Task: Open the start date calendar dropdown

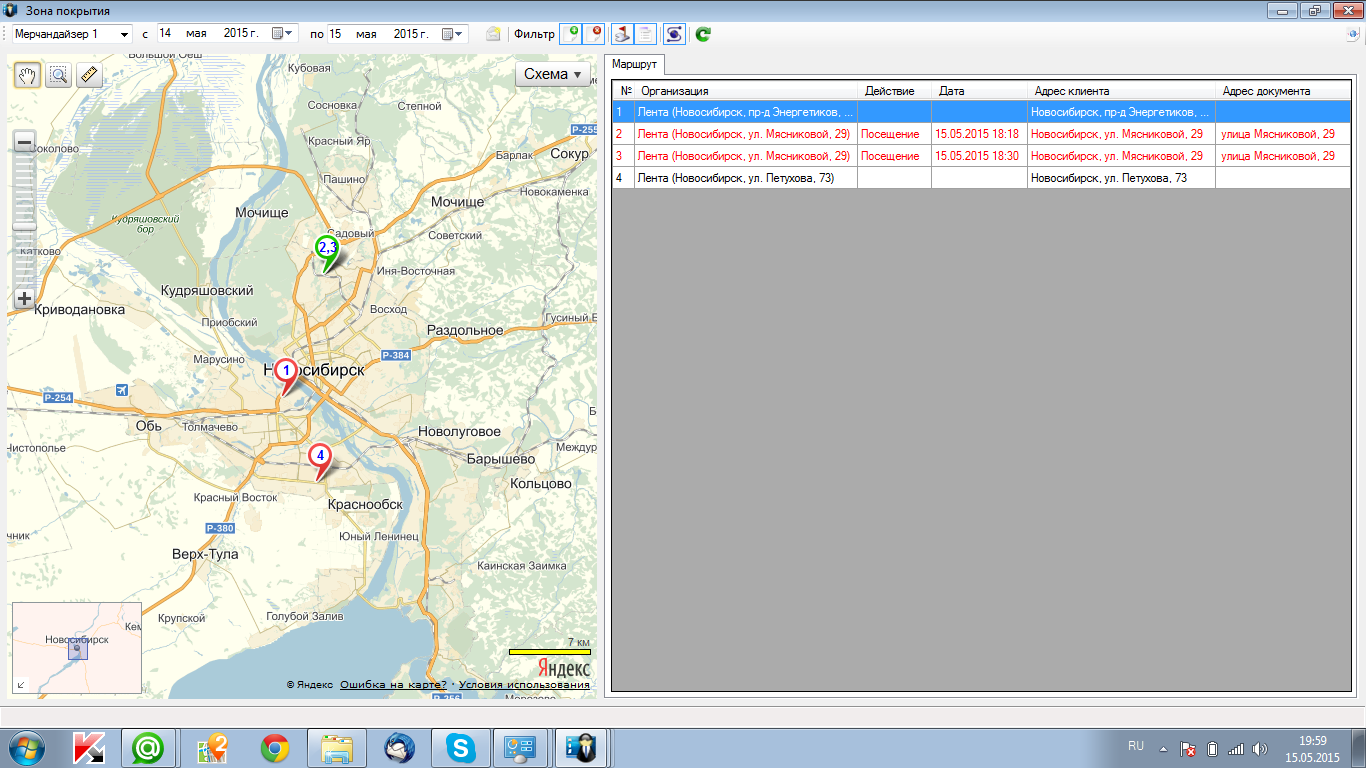Action: tap(283, 34)
